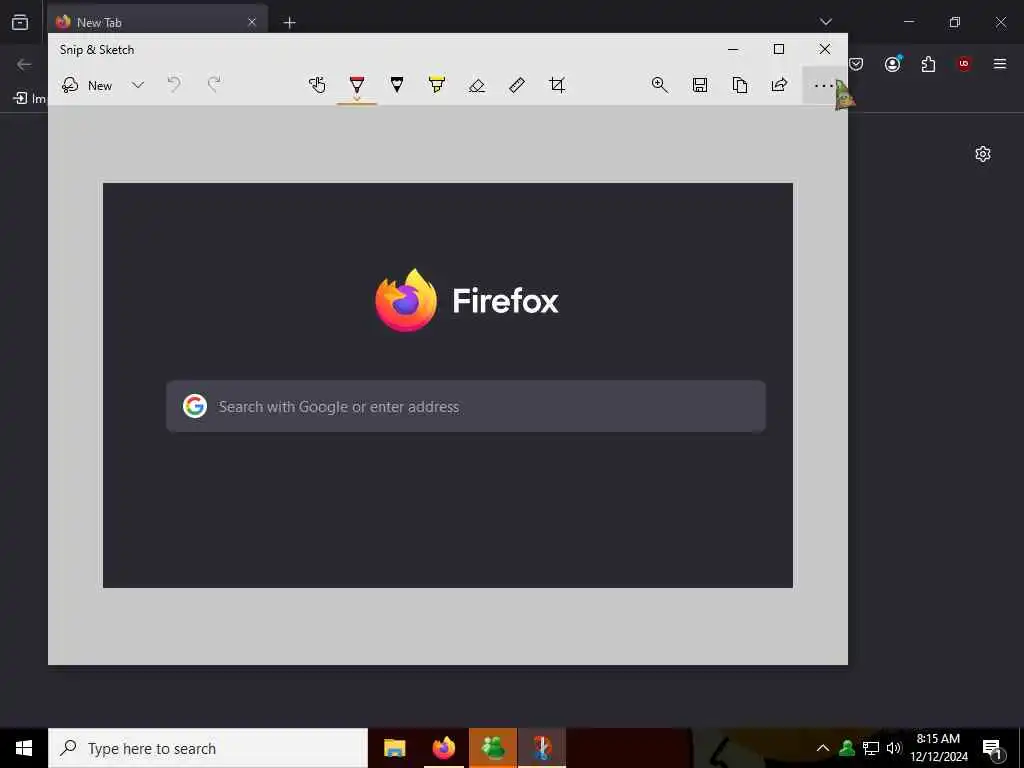Select the Touch Writing tool in Snip & Sketch
Screen dimensions: 1024x768
317,85
